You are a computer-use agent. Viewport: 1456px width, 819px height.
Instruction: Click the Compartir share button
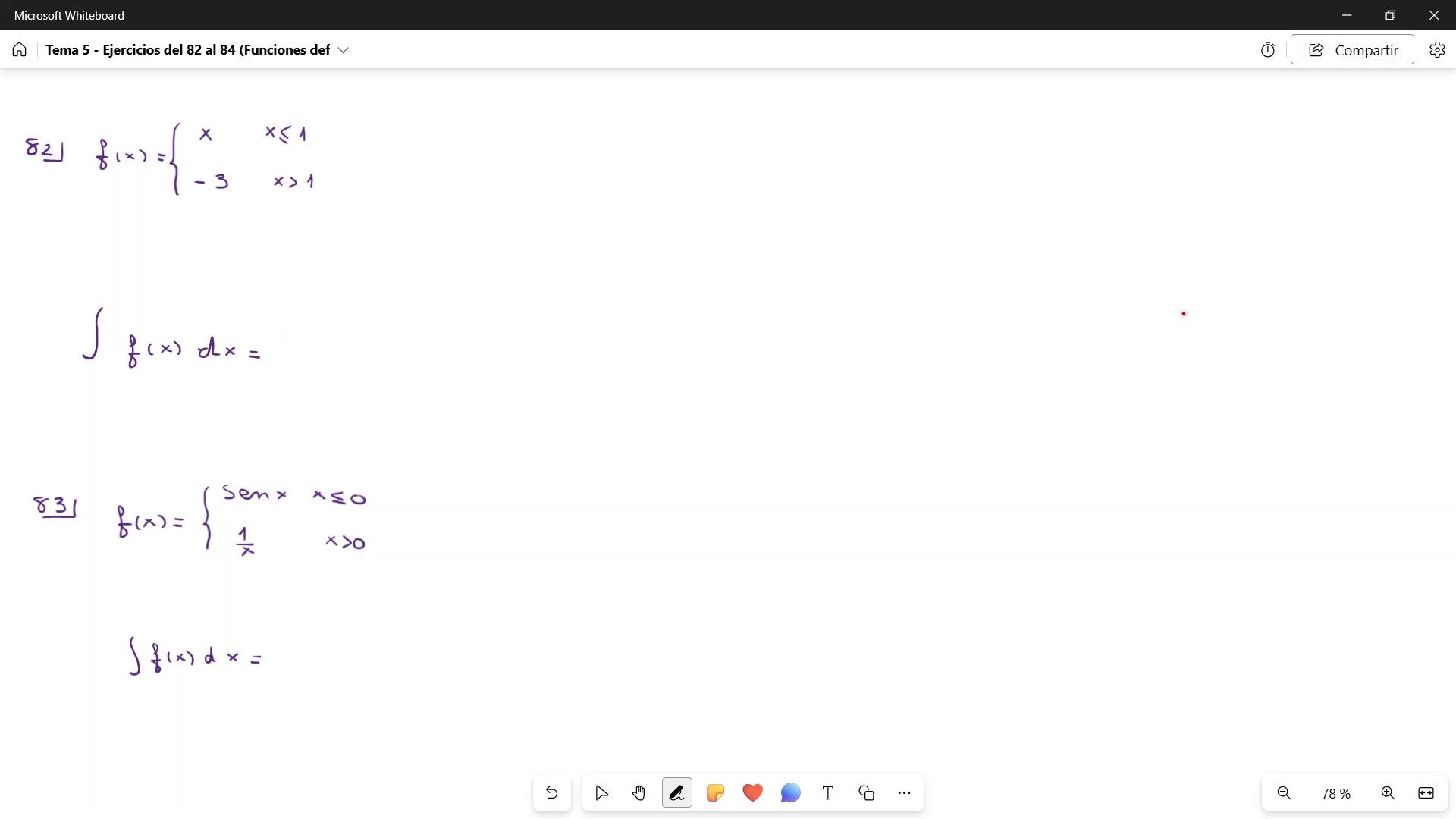pyautogui.click(x=1352, y=50)
